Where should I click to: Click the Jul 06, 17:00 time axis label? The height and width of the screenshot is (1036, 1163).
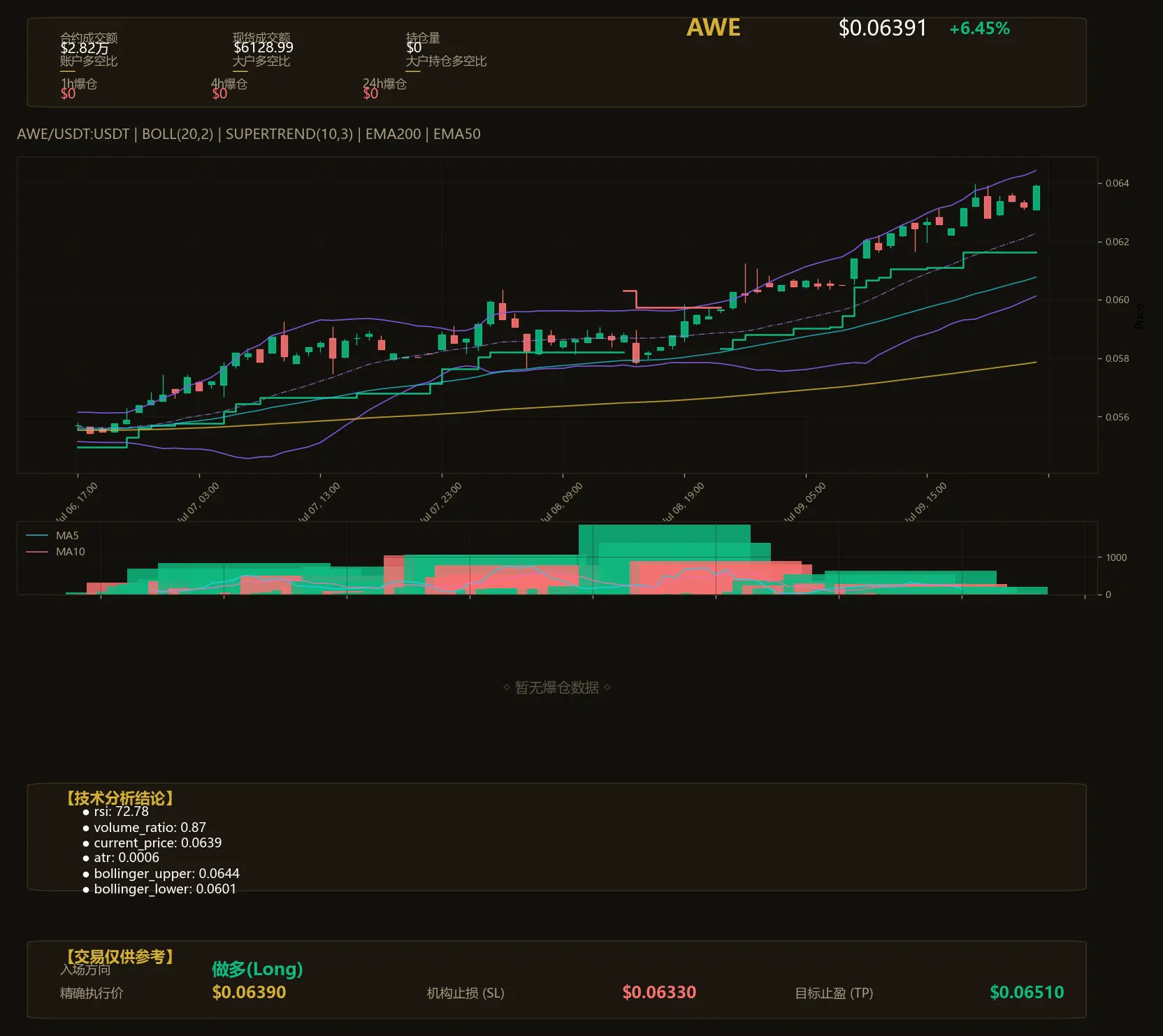77,502
